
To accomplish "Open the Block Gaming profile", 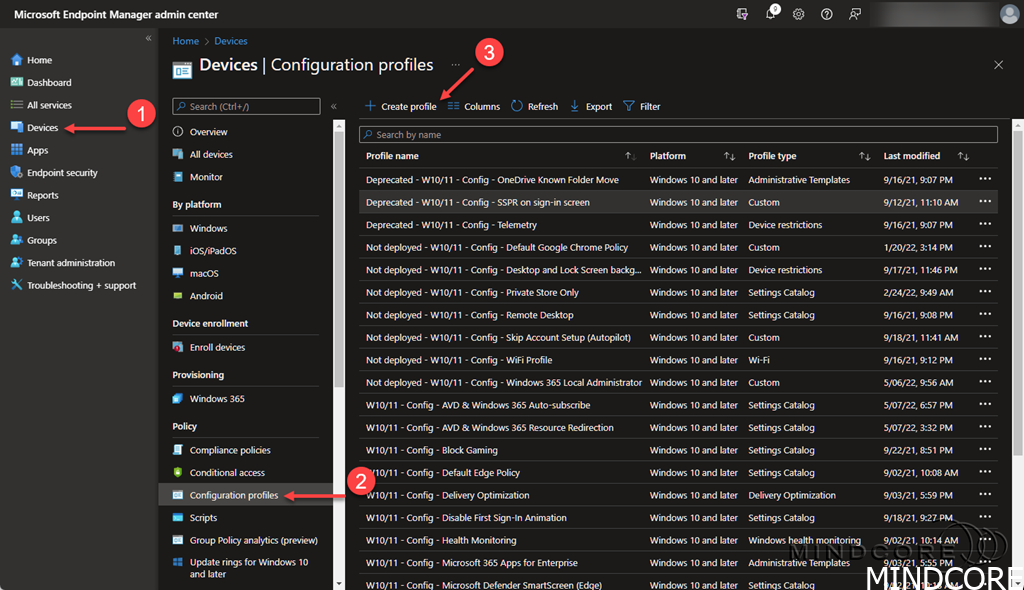I will [432, 450].
